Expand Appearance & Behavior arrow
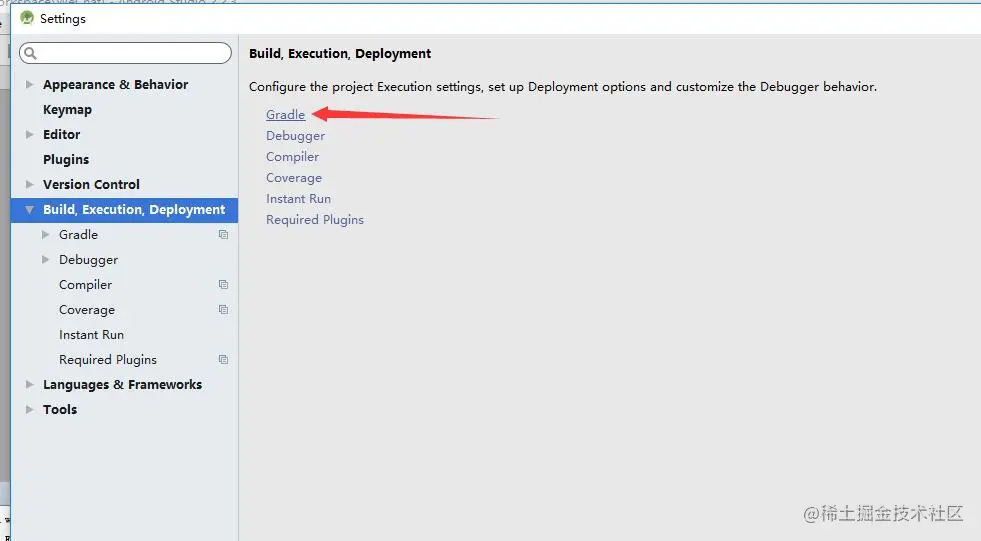The width and height of the screenshot is (981, 541). (x=29, y=84)
